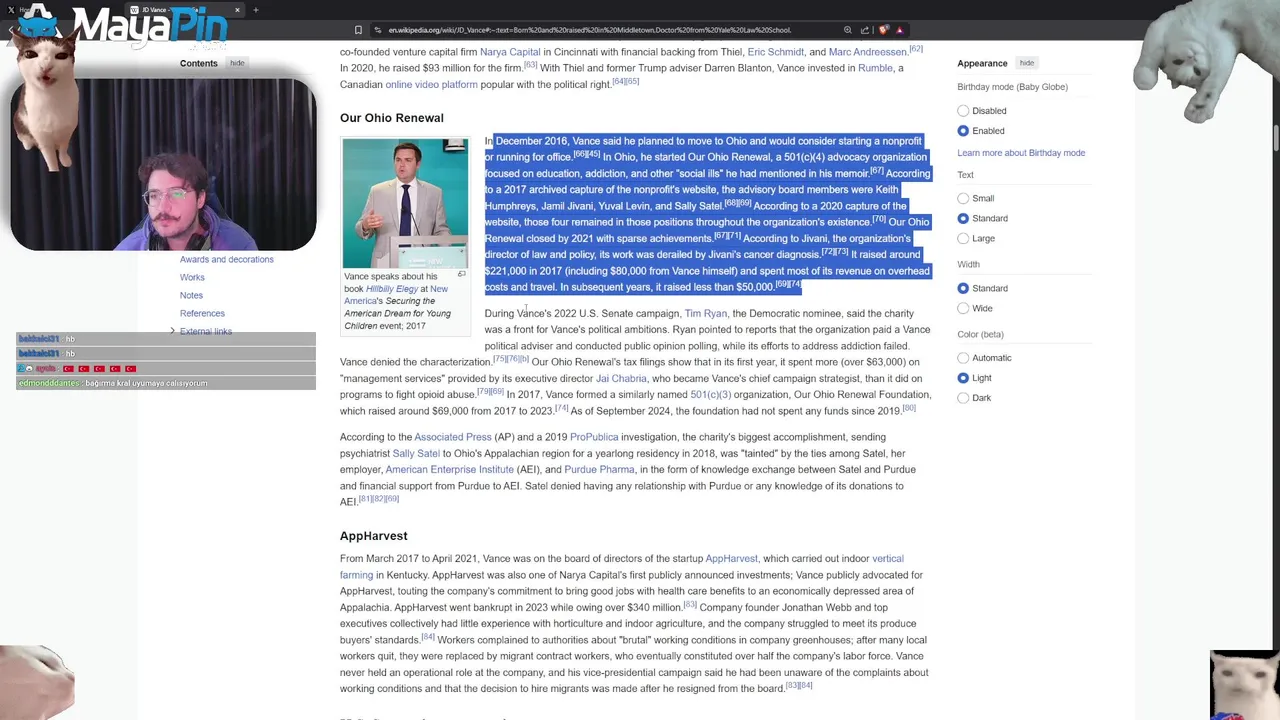The width and height of the screenshot is (1280, 720).
Task: Open Hillbilly Elegy link in image caption
Action: pyautogui.click(x=392, y=289)
